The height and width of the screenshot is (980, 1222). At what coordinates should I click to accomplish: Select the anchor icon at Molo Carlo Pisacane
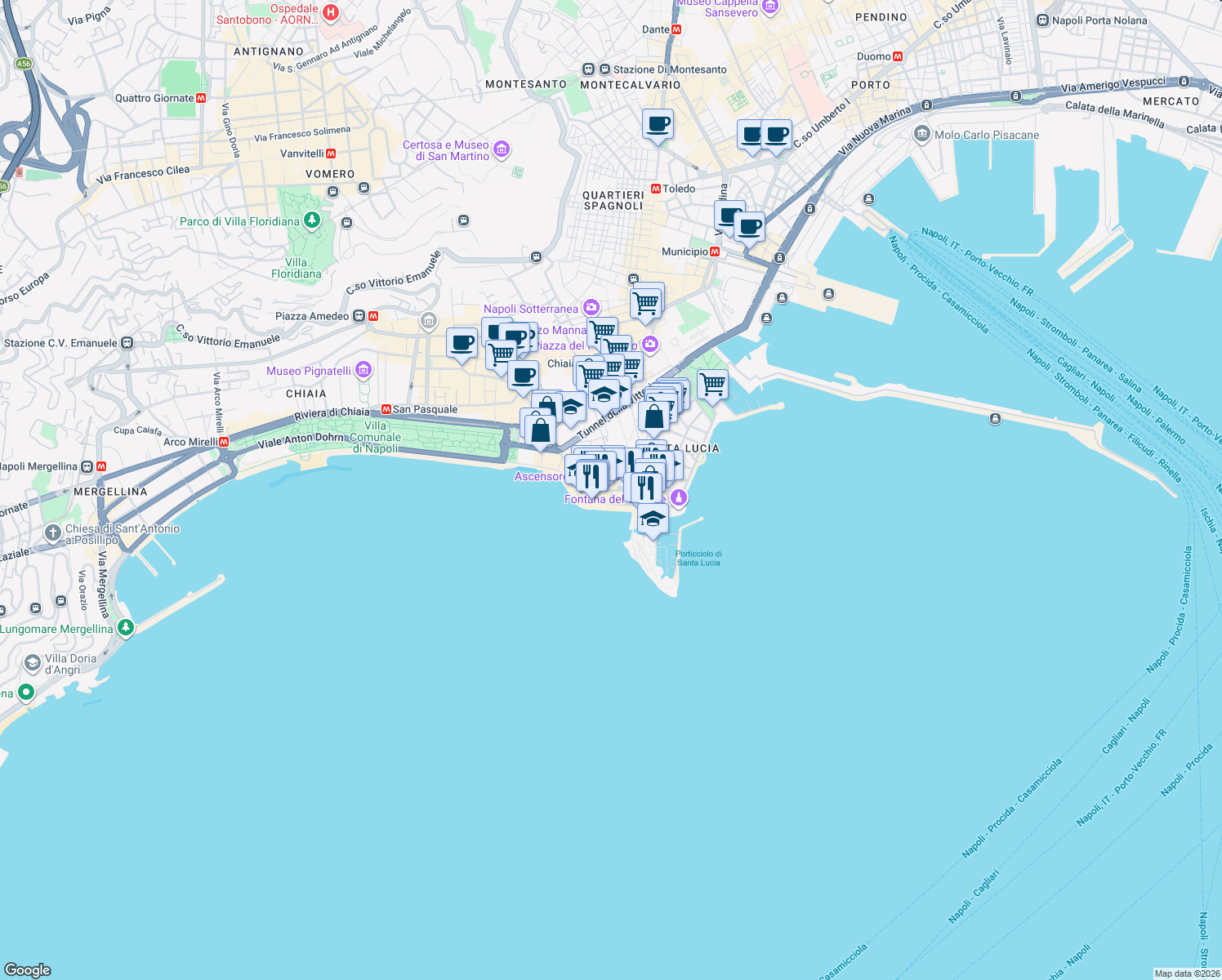tap(921, 134)
